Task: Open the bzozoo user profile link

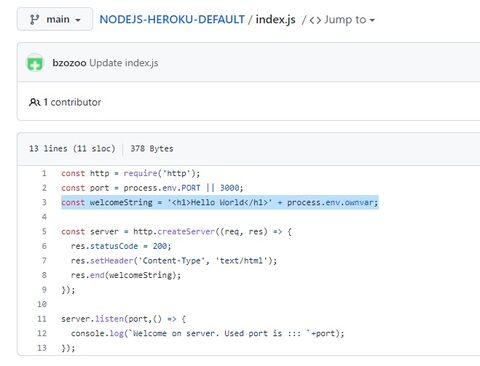Action: point(69,63)
